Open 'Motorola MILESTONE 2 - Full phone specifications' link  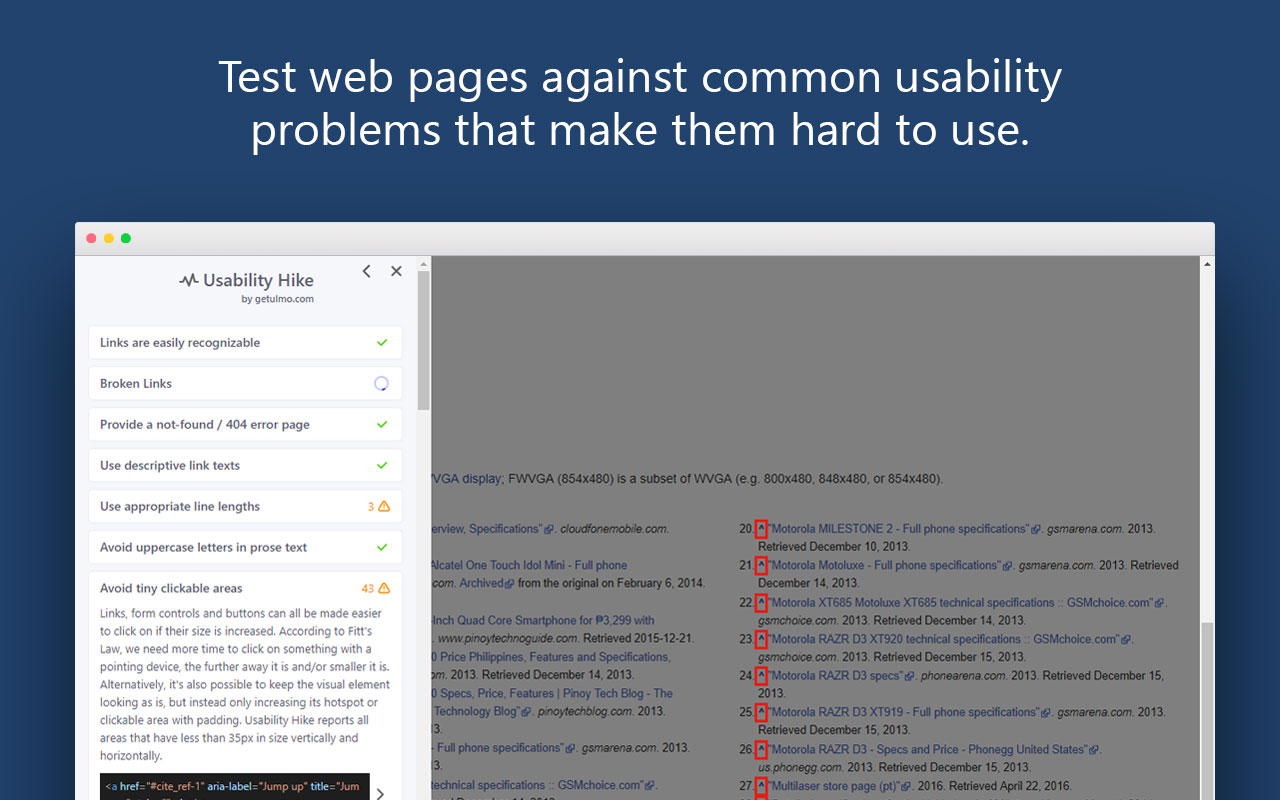pyautogui.click(x=898, y=528)
